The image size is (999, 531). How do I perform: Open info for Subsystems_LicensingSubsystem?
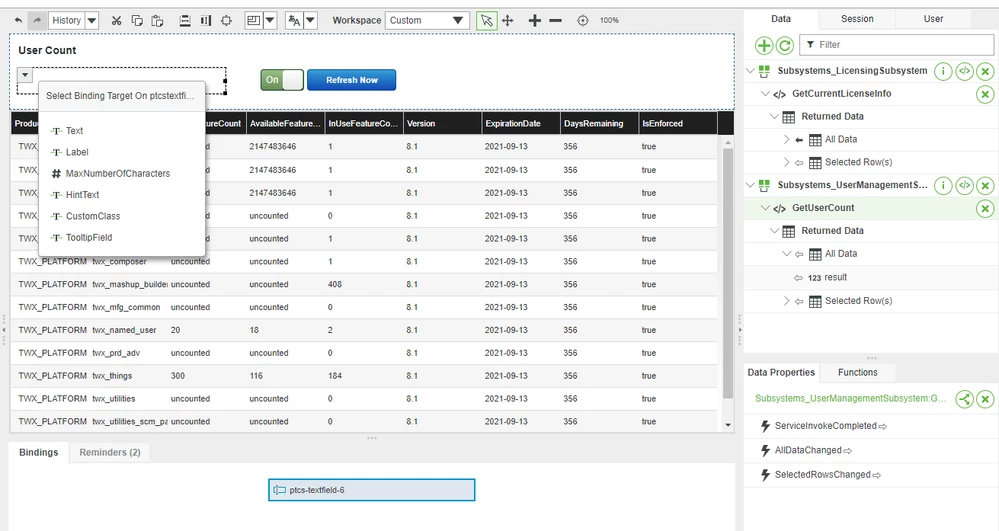943,71
